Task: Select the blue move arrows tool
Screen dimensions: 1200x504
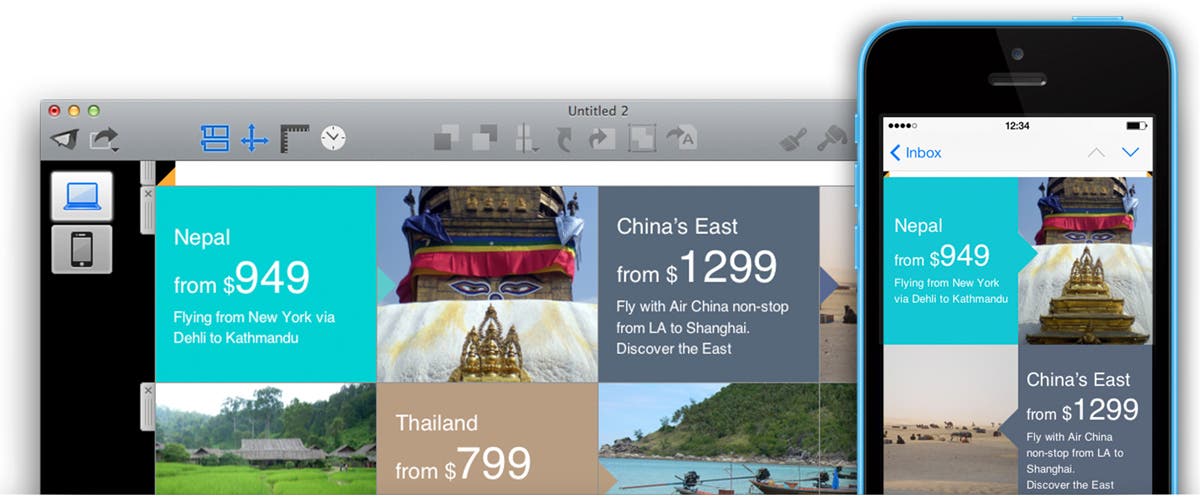Action: 255,138
